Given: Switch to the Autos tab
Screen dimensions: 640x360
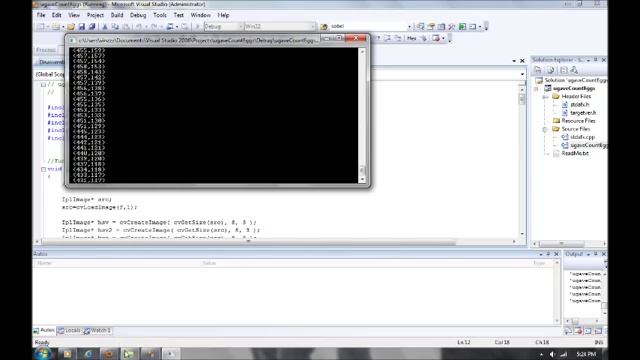Looking at the screenshot, I should click(44, 330).
